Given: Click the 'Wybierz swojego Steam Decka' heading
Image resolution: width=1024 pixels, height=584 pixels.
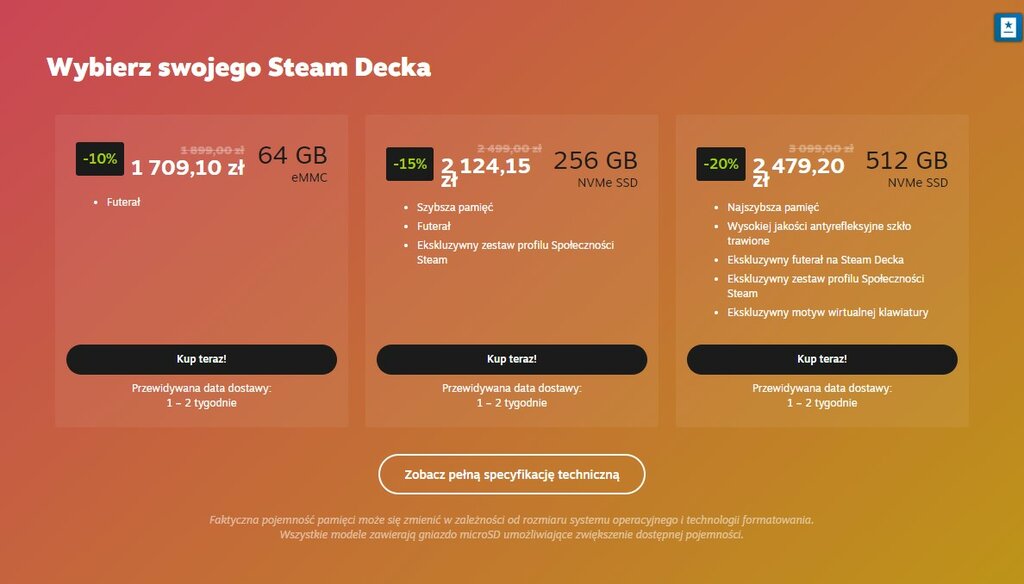Looking at the screenshot, I should [238, 67].
